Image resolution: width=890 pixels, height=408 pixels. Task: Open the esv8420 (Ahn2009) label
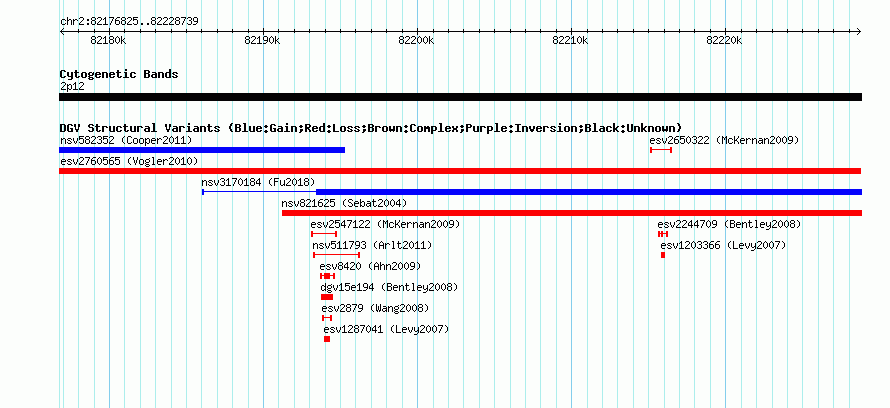coord(370,266)
